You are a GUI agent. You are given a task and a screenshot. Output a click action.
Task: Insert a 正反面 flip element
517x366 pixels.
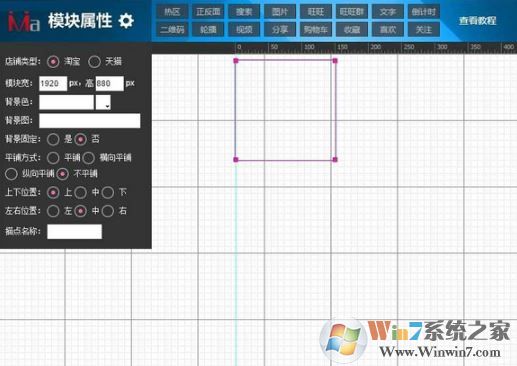208,12
